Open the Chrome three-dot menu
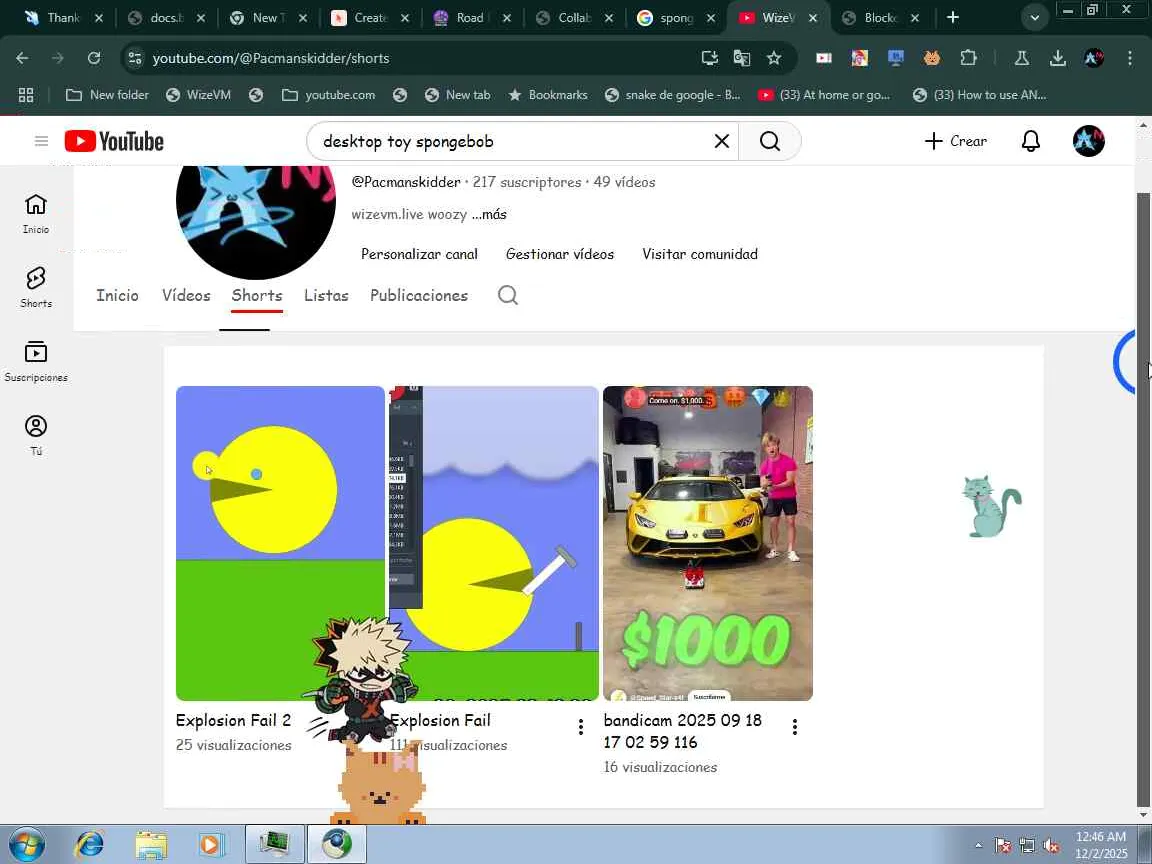The height and width of the screenshot is (864, 1152). pos(1130,58)
